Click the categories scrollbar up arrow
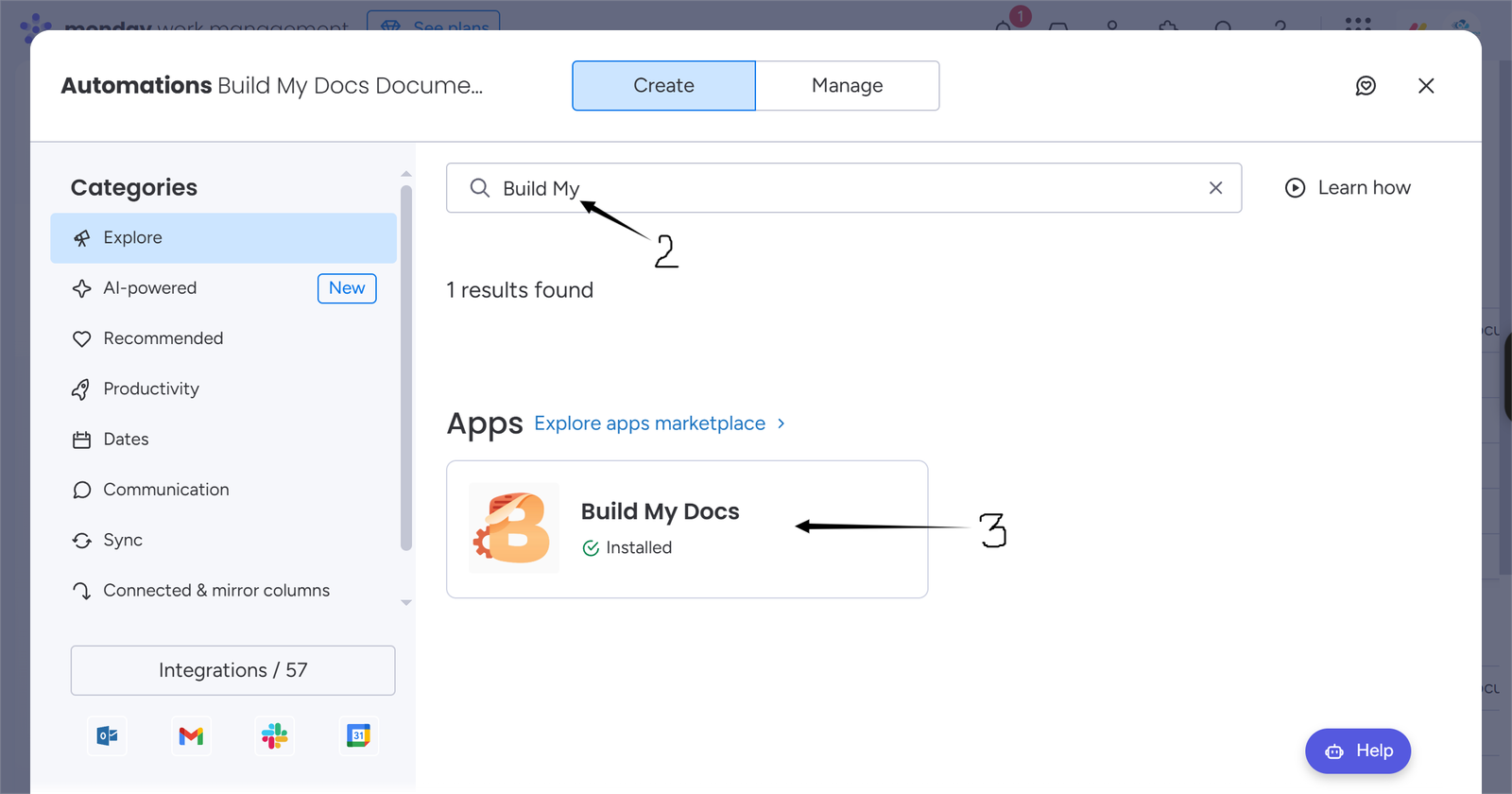1512x794 pixels. click(x=406, y=174)
